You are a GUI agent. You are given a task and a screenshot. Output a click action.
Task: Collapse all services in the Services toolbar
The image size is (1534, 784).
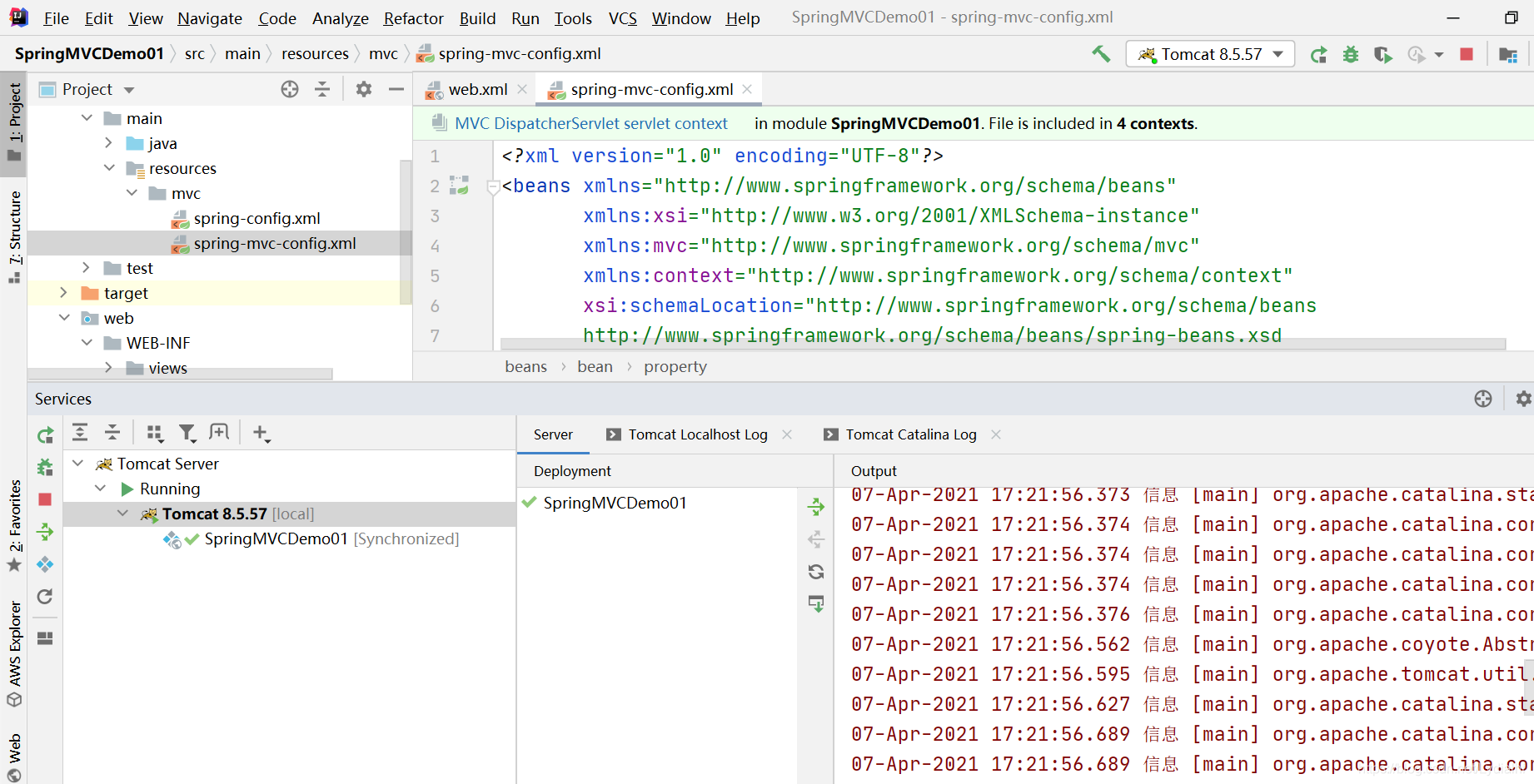(112, 432)
